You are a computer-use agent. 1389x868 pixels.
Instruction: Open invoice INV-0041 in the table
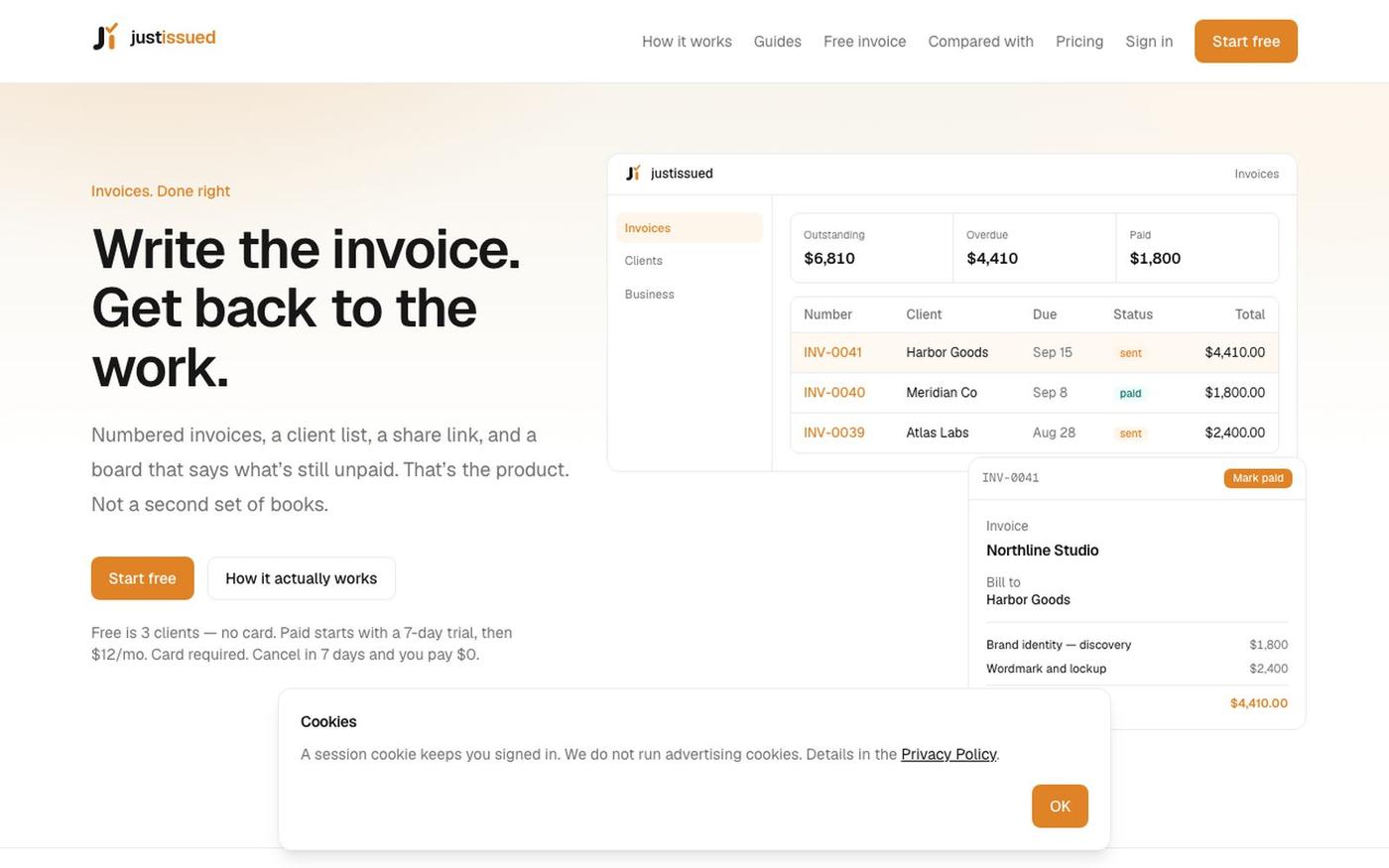point(832,352)
